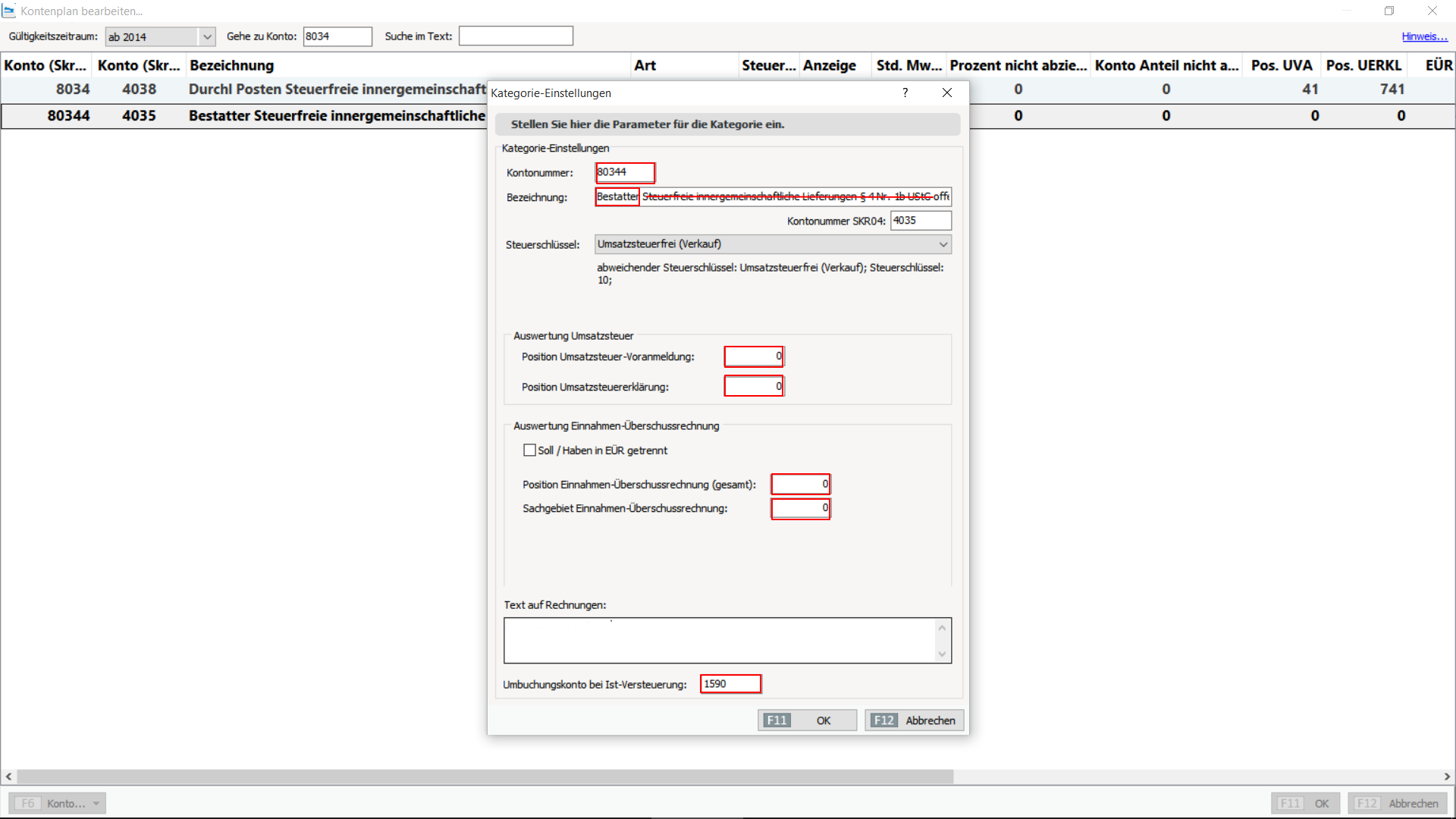
Task: Focus Position Umsatzsteuer-Voranmeldung field
Action: point(754,356)
